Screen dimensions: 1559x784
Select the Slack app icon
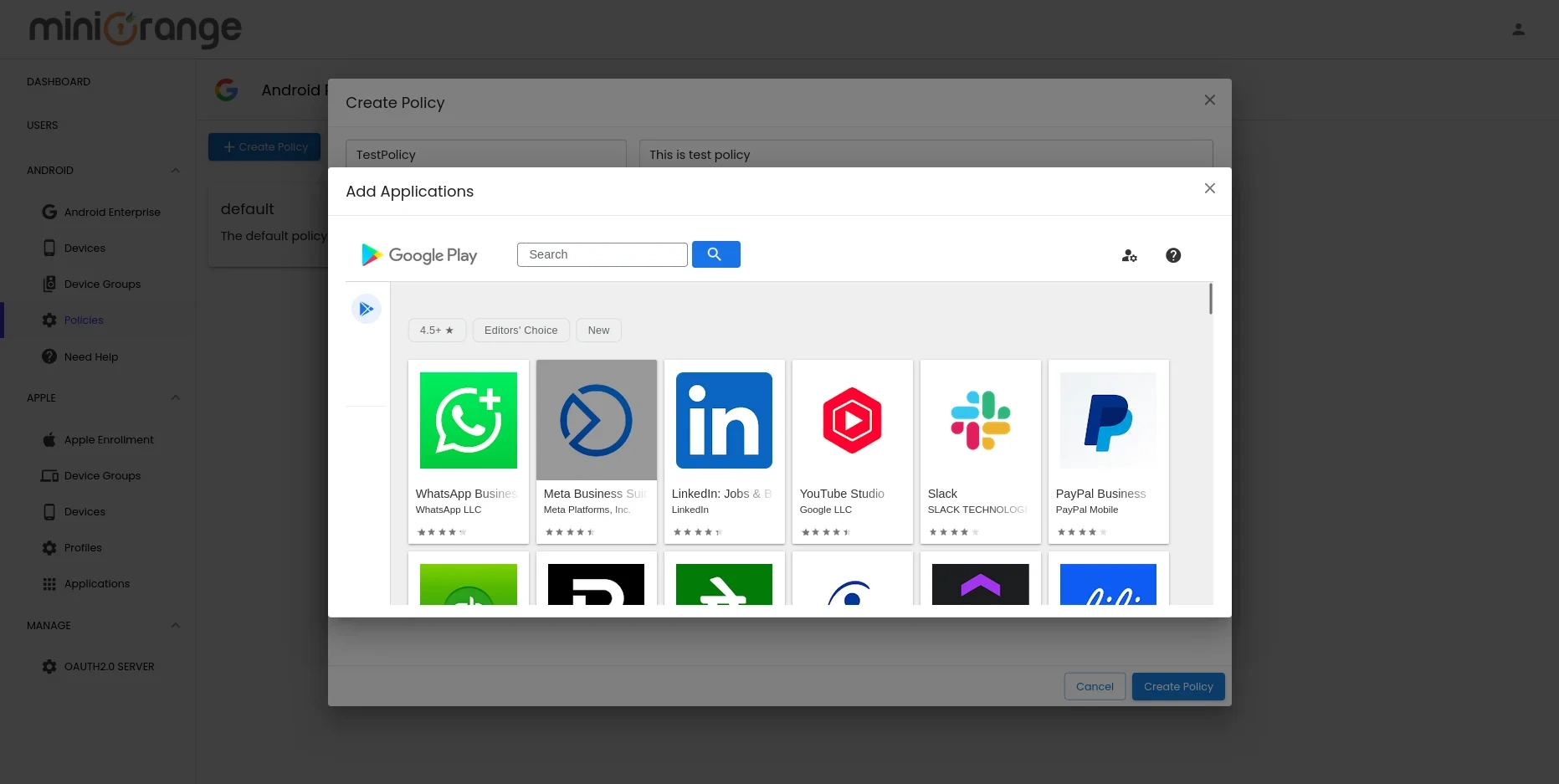click(980, 420)
